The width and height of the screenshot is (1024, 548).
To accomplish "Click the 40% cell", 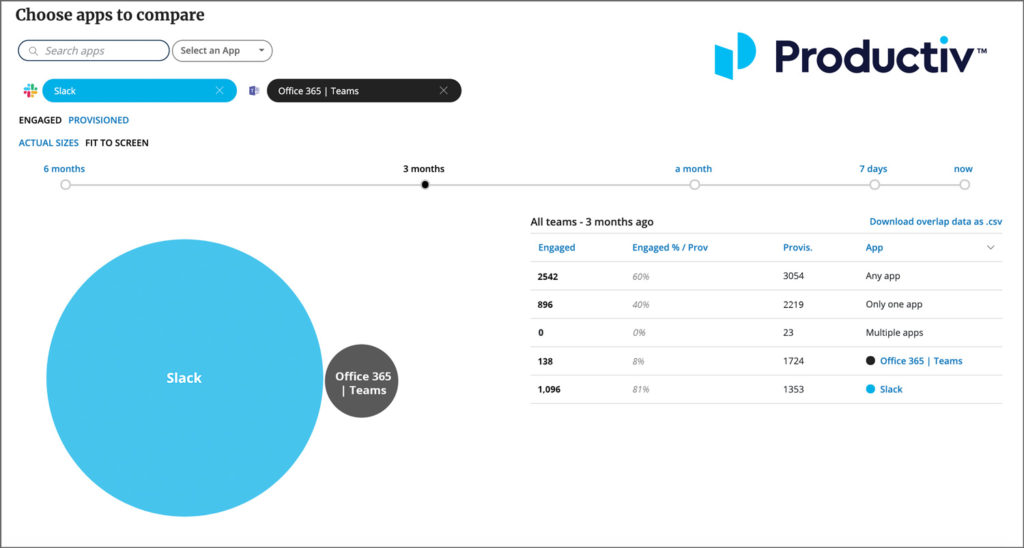I will [641, 304].
